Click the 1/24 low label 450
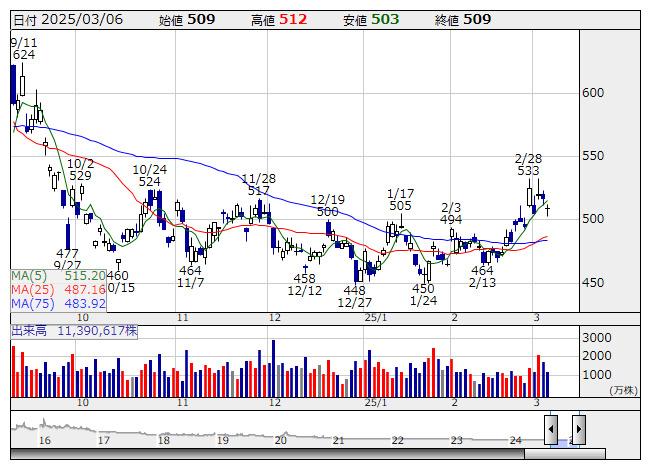 tap(423, 288)
